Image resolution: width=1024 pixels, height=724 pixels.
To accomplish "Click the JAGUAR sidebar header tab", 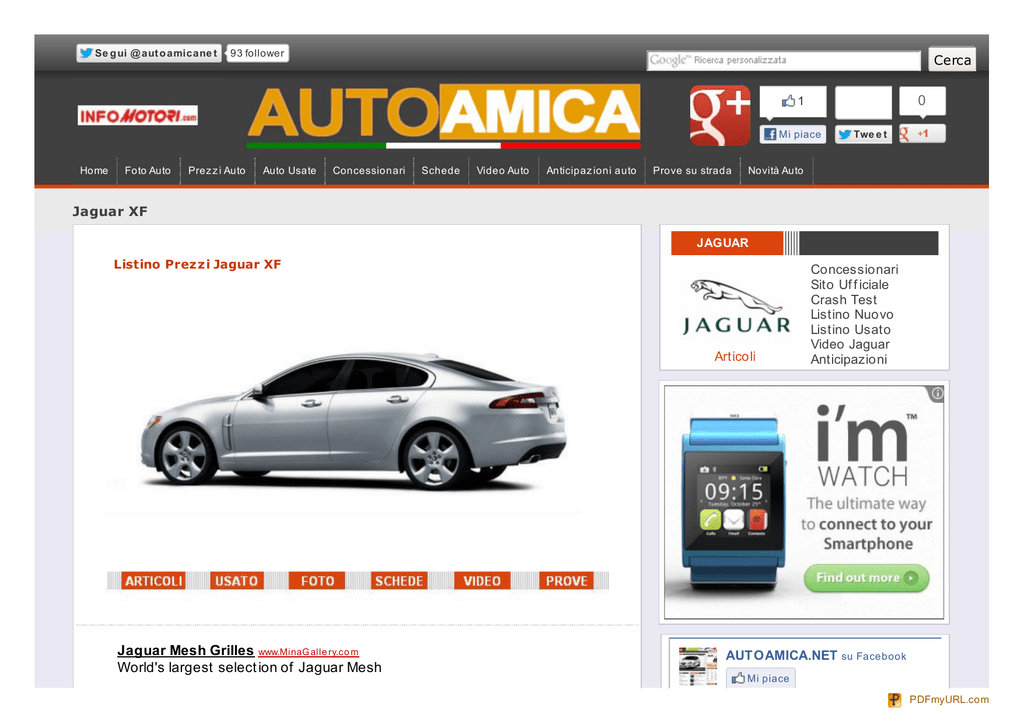I will [x=726, y=243].
